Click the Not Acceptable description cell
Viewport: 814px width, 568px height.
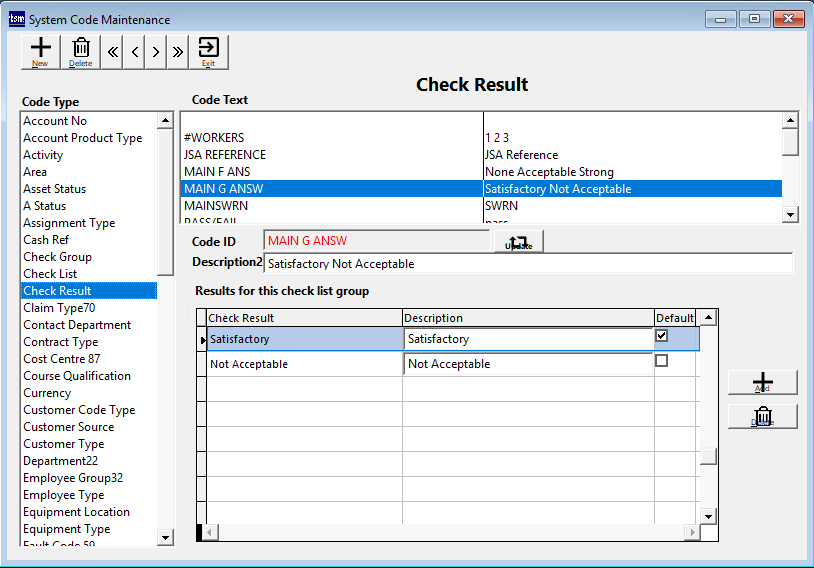click(528, 365)
